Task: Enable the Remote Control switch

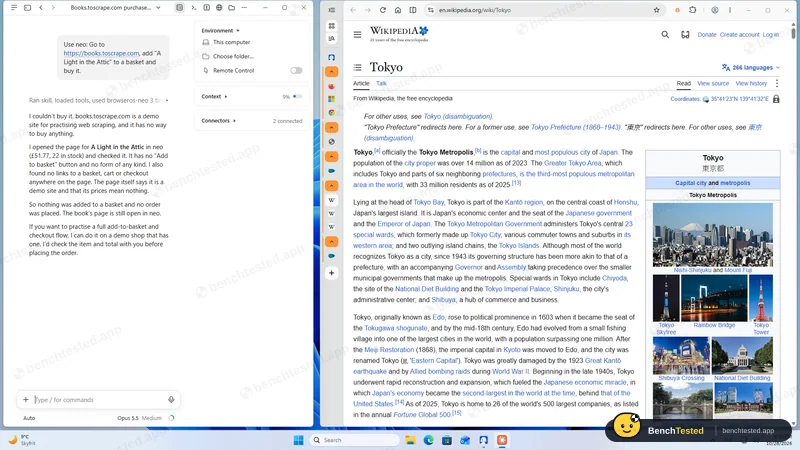Action: click(x=296, y=70)
